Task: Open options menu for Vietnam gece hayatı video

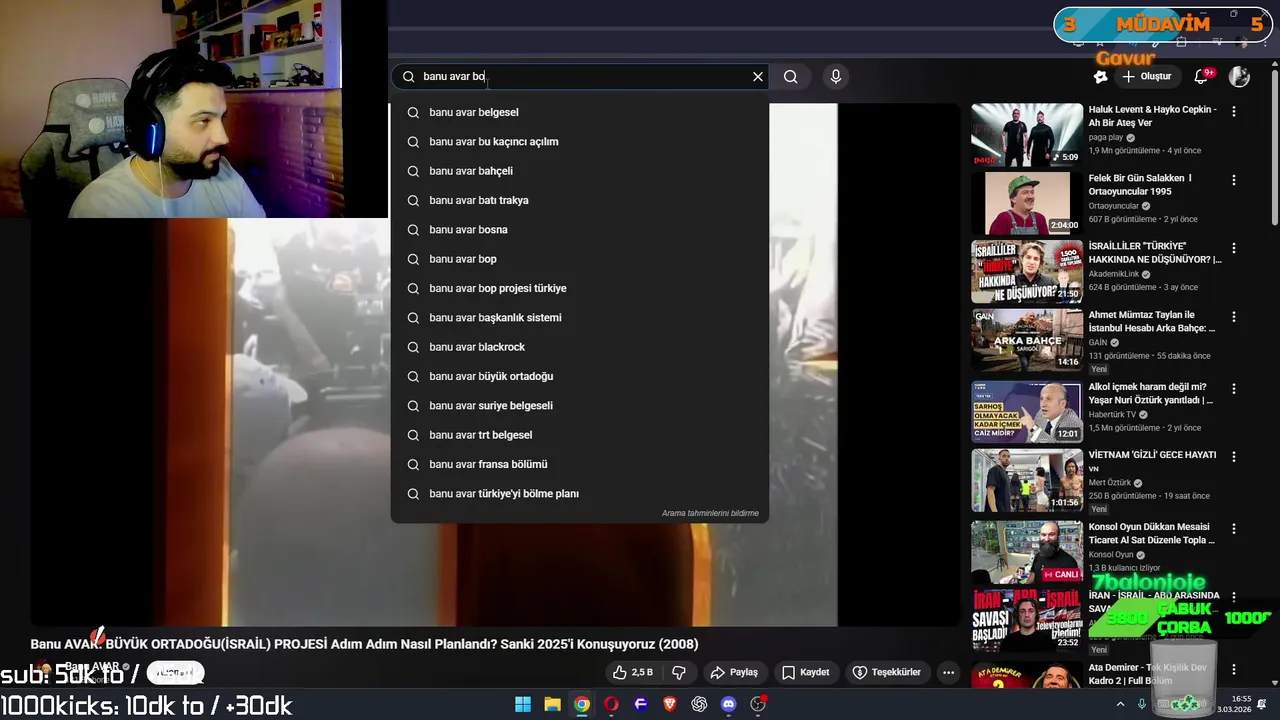Action: click(1234, 457)
